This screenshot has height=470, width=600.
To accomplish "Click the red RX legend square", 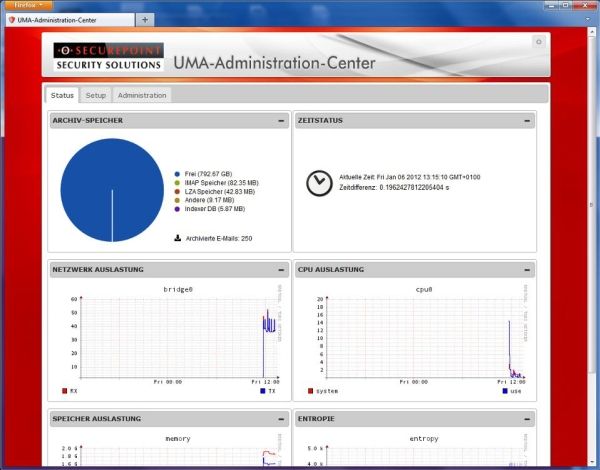I will [x=64, y=391].
